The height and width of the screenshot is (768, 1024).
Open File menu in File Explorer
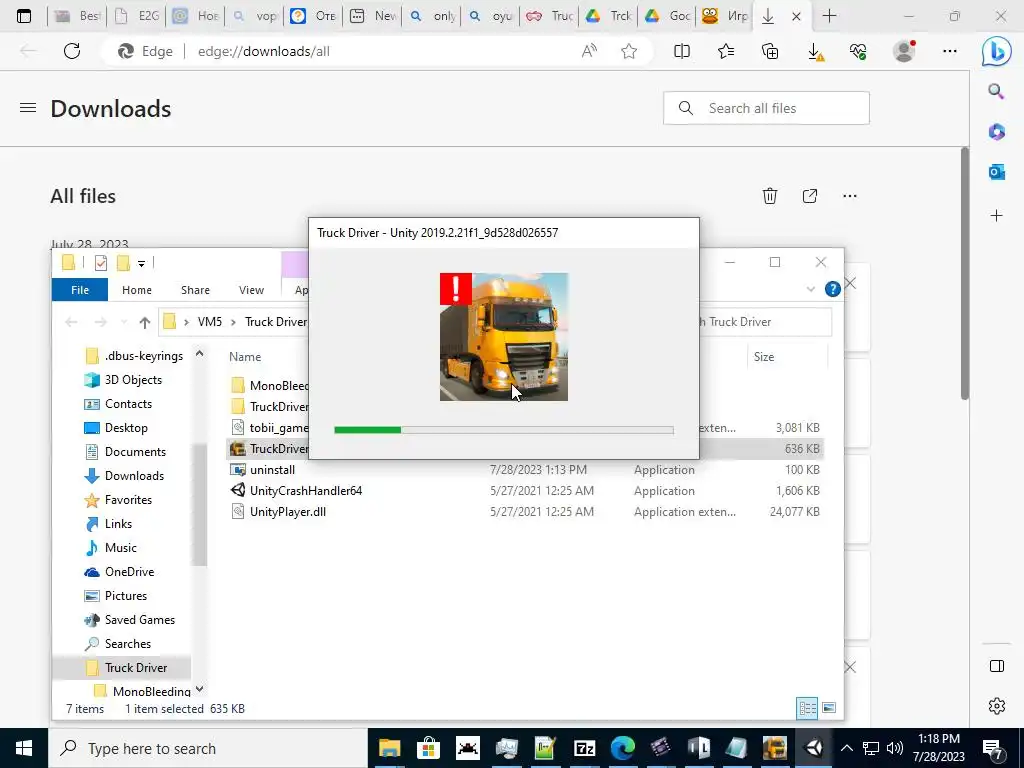coord(80,290)
